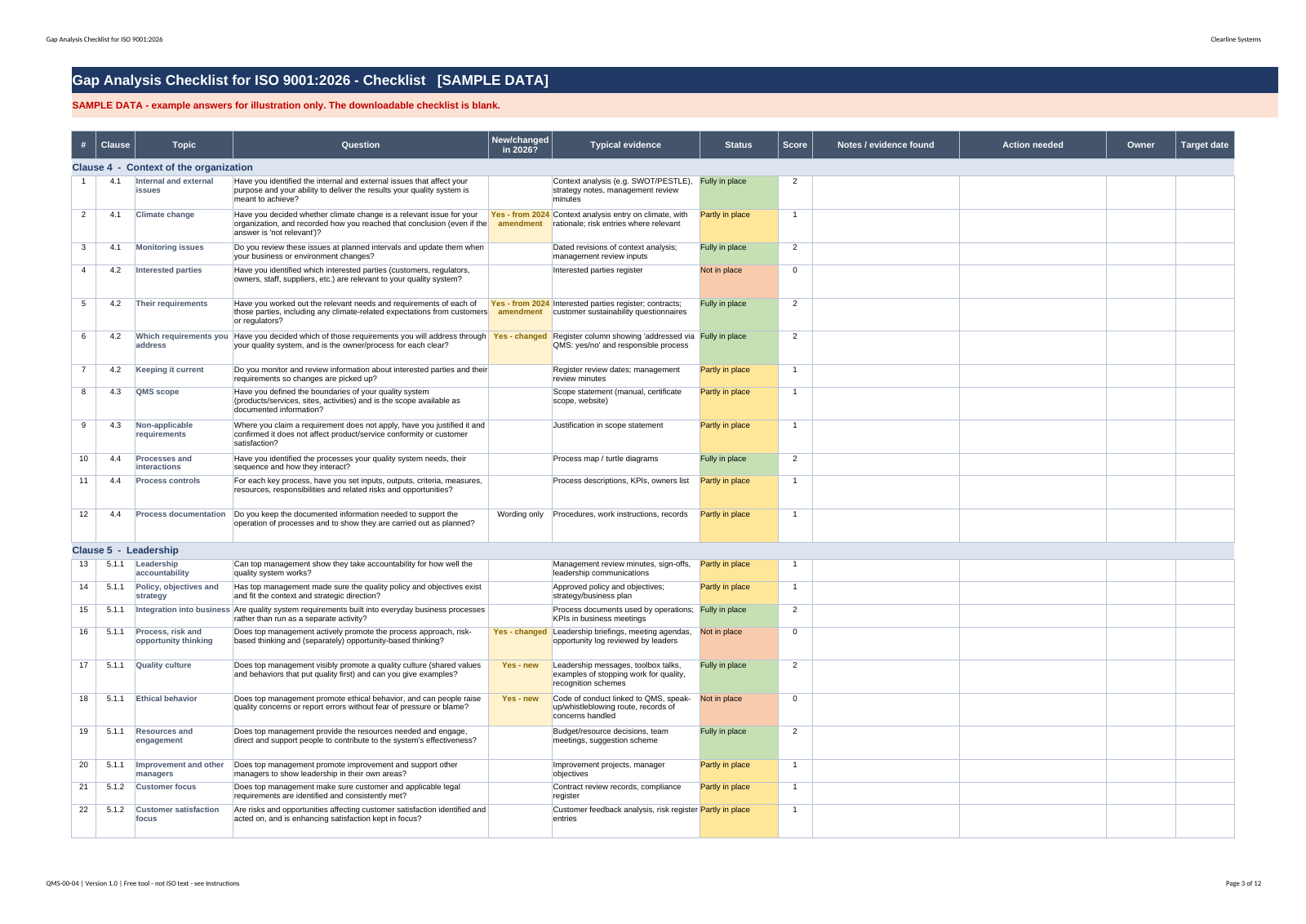Click the 'Action needed' column header
The width and height of the screenshot is (1306, 924).
coord(1033,145)
